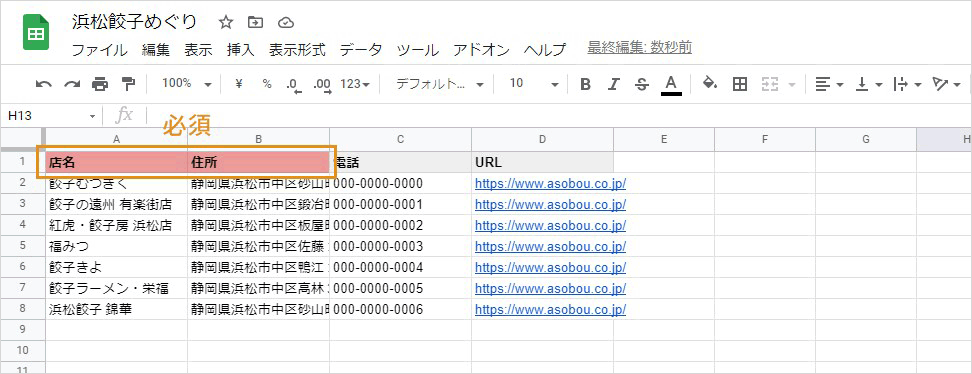This screenshot has height=374, width=972.
Task: Select the cell 餃子きよ
Action: (x=117, y=267)
